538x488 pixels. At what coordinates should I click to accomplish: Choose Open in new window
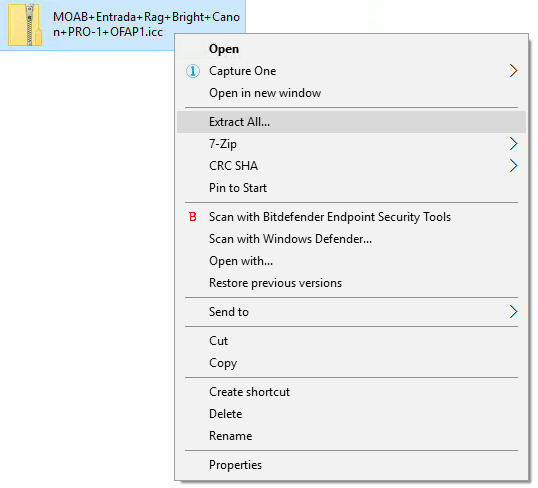pyautogui.click(x=351, y=93)
